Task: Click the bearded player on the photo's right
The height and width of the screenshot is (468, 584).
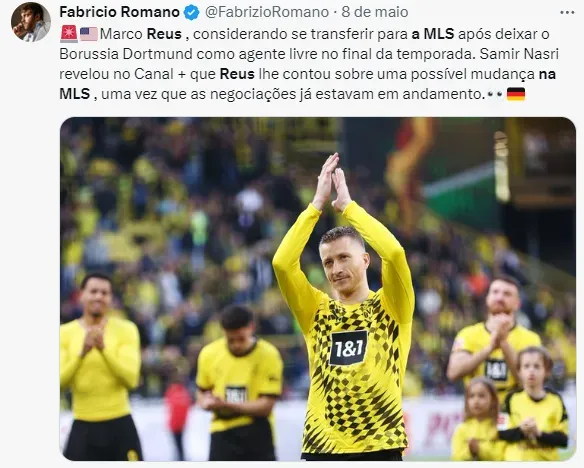Action: pyautogui.click(x=493, y=335)
